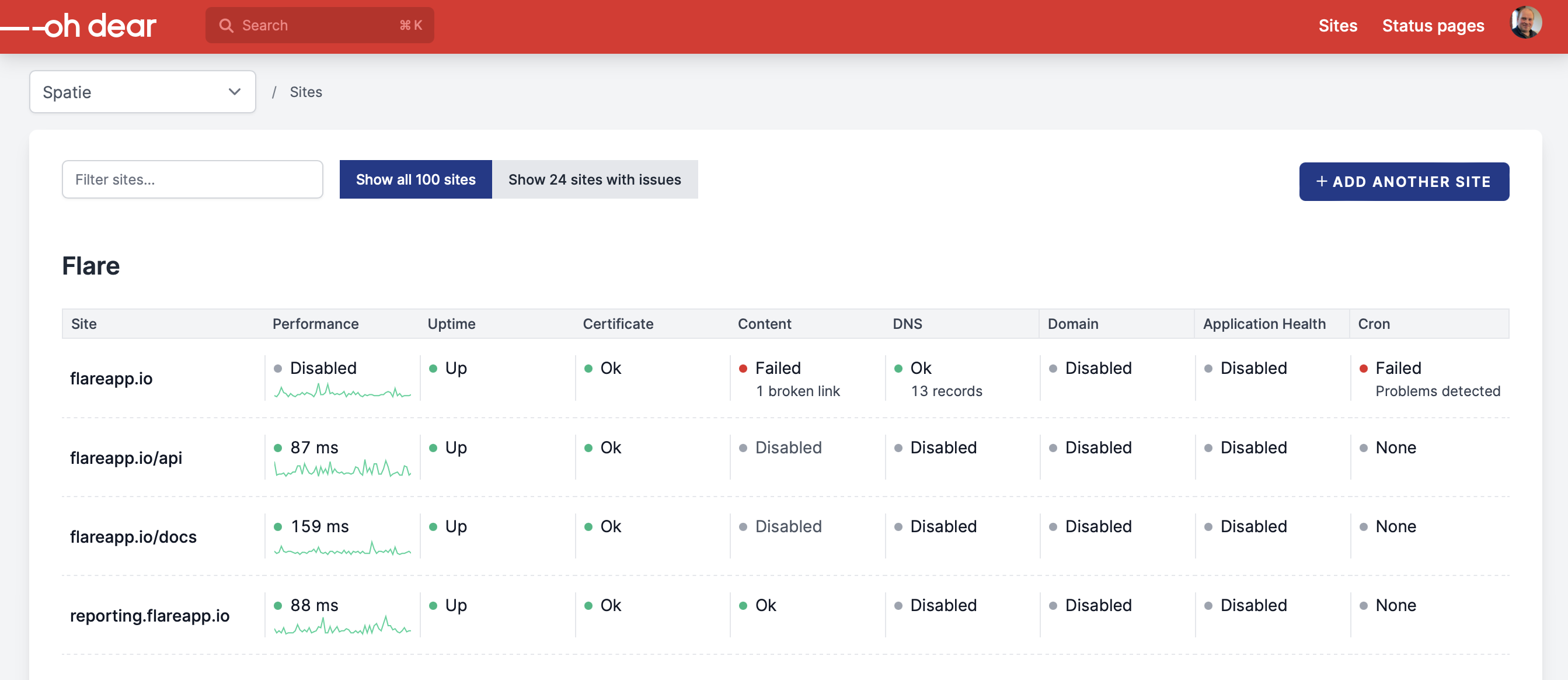Open the Status pages navigation link
The width and height of the screenshot is (1568, 680).
pyautogui.click(x=1433, y=25)
